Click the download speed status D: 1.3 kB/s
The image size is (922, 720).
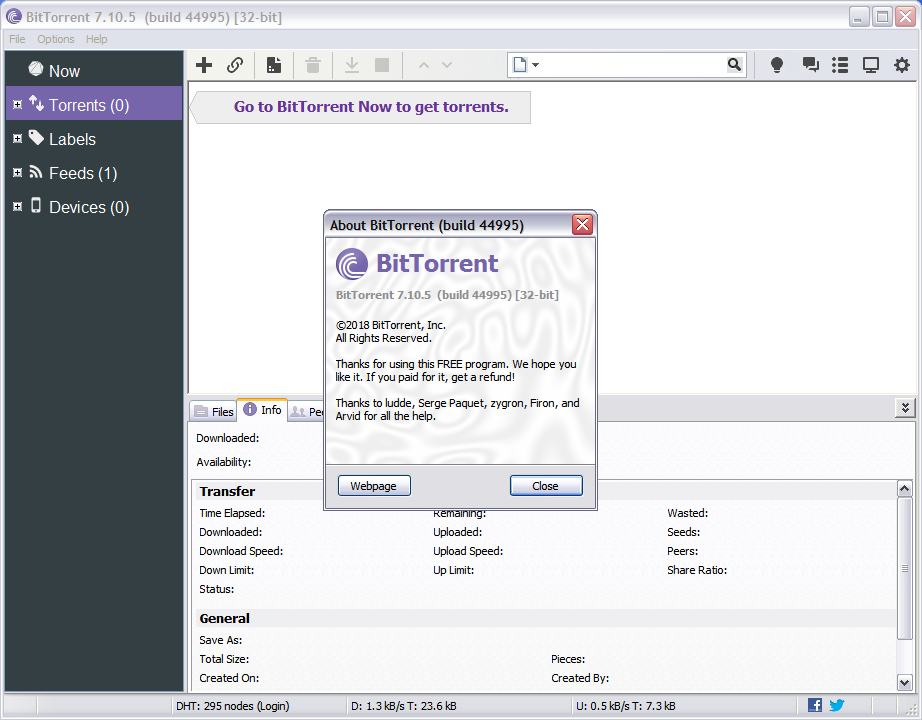403,706
